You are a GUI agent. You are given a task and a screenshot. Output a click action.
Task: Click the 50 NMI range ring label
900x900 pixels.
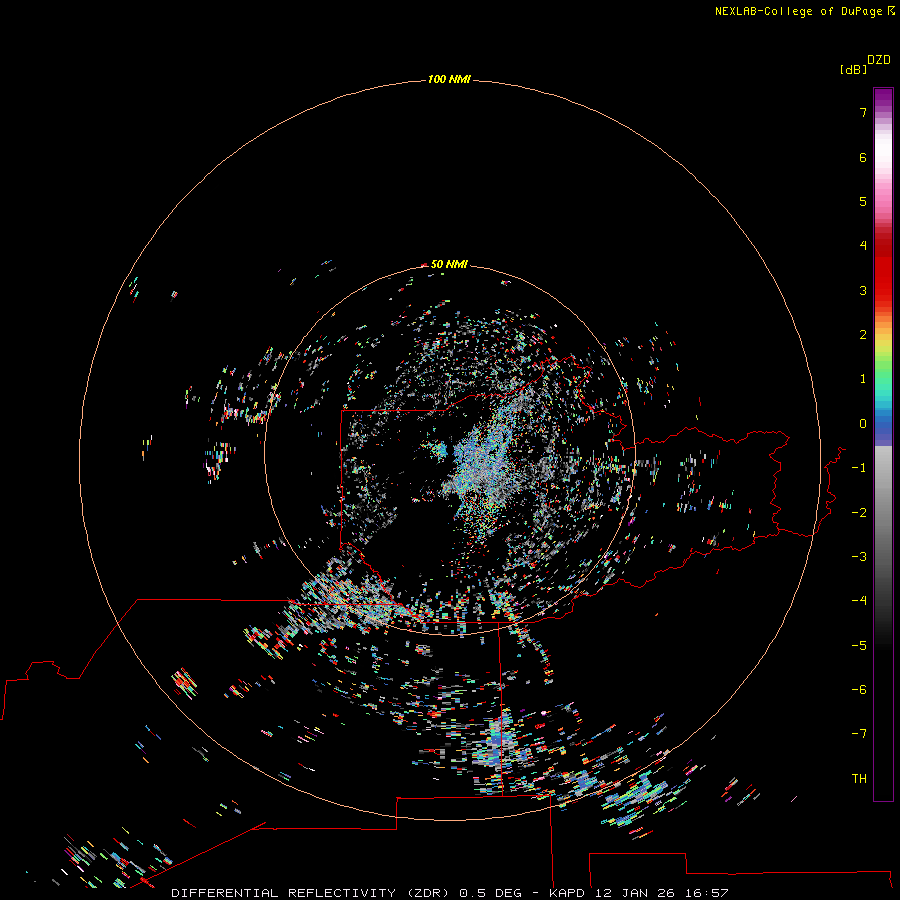pyautogui.click(x=449, y=264)
